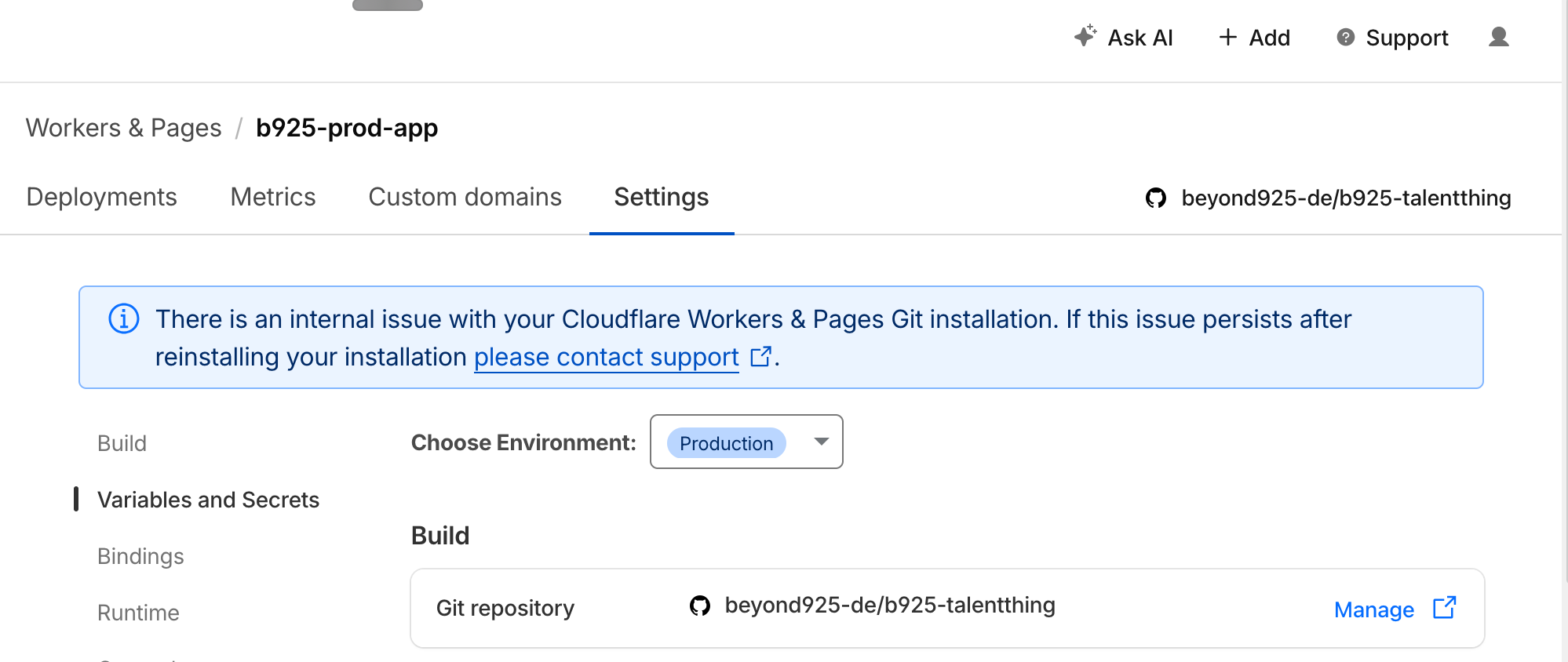Viewport: 1568px width, 662px height.
Task: Click the GitHub icon in the Git repository row
Action: pyautogui.click(x=699, y=606)
